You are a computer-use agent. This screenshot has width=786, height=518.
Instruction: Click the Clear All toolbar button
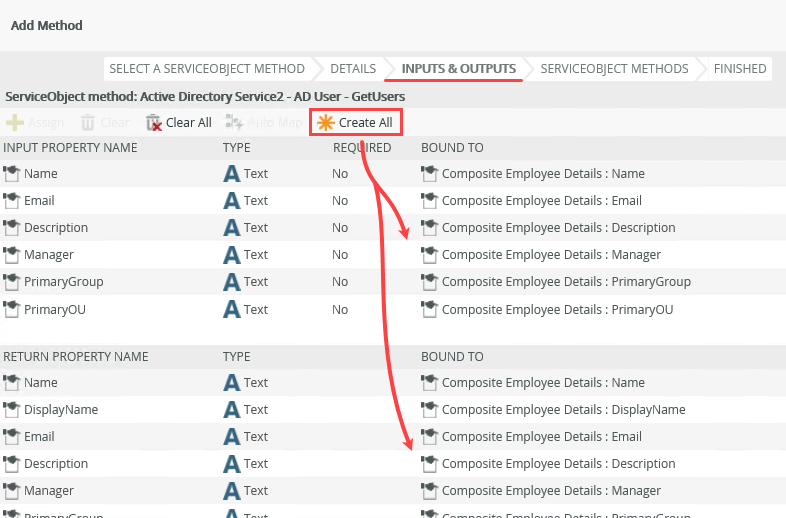[x=179, y=123]
